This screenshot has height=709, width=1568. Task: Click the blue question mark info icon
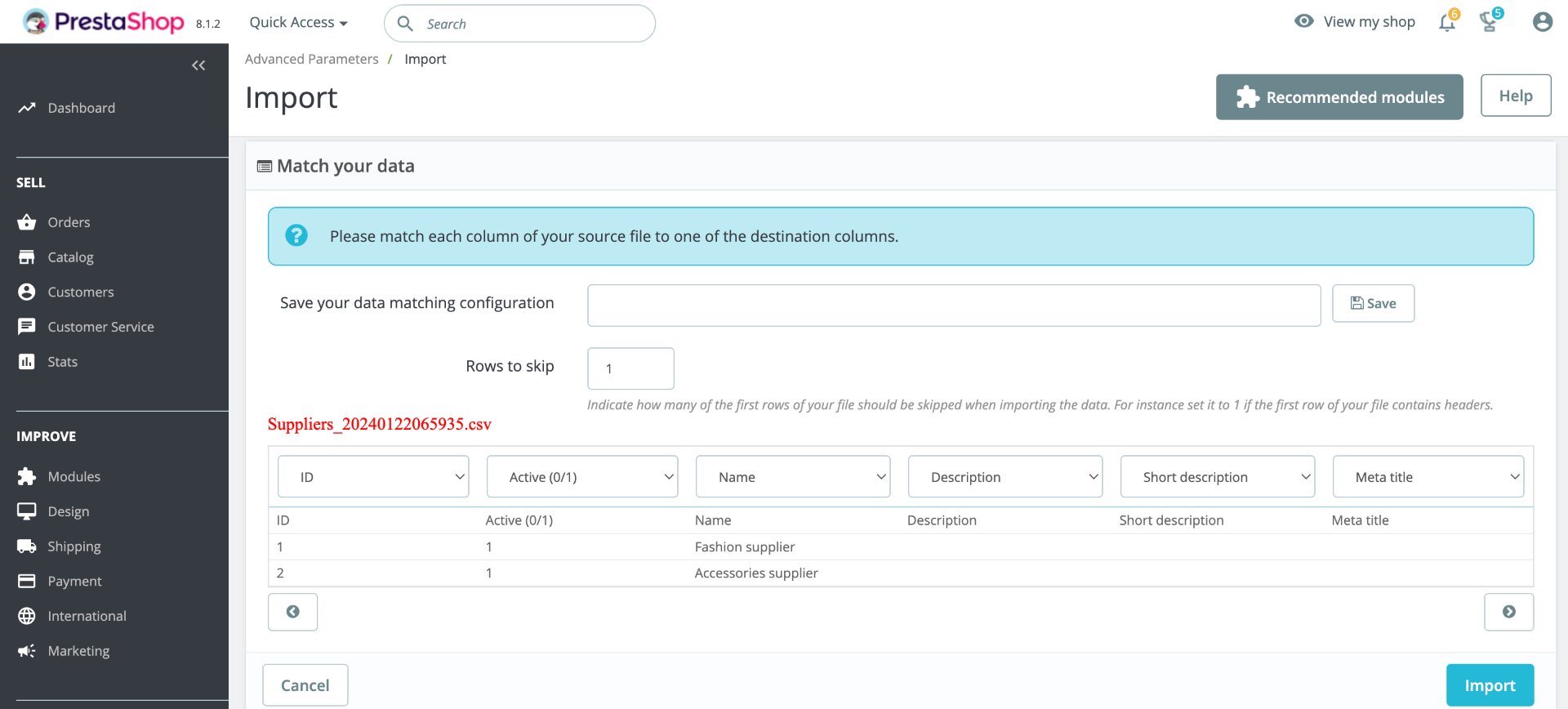pyautogui.click(x=296, y=235)
